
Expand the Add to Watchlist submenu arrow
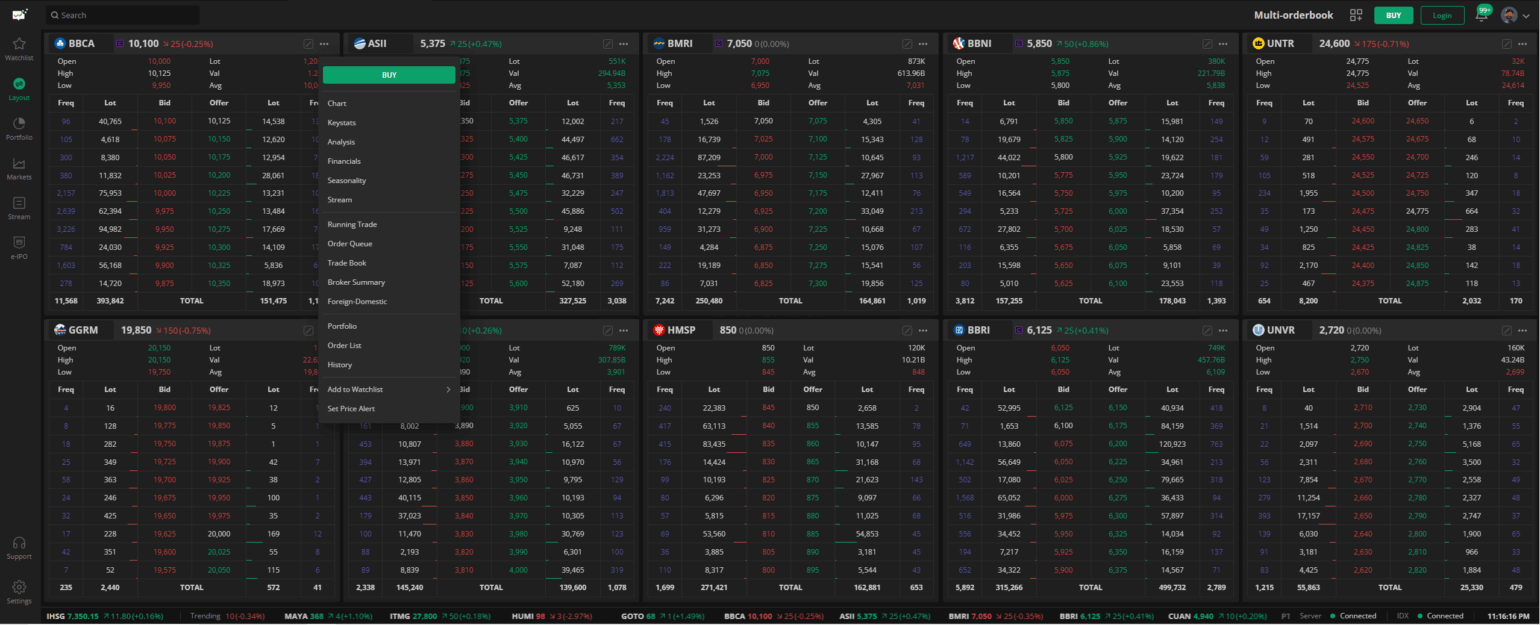pos(448,389)
